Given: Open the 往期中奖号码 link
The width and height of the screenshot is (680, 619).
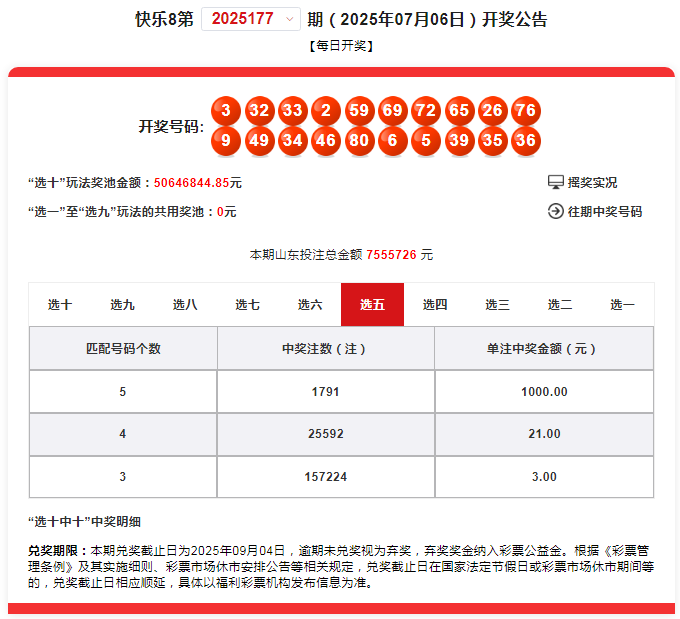Looking at the screenshot, I should coord(605,212).
